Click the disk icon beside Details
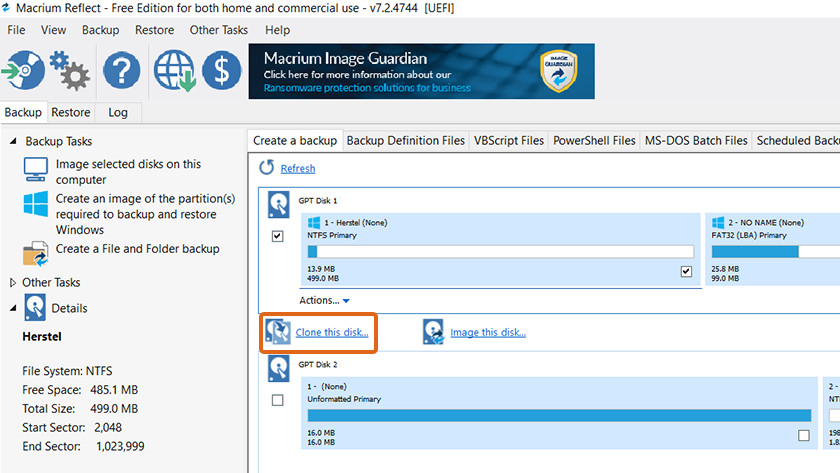This screenshot has width=840, height=473. [35, 308]
